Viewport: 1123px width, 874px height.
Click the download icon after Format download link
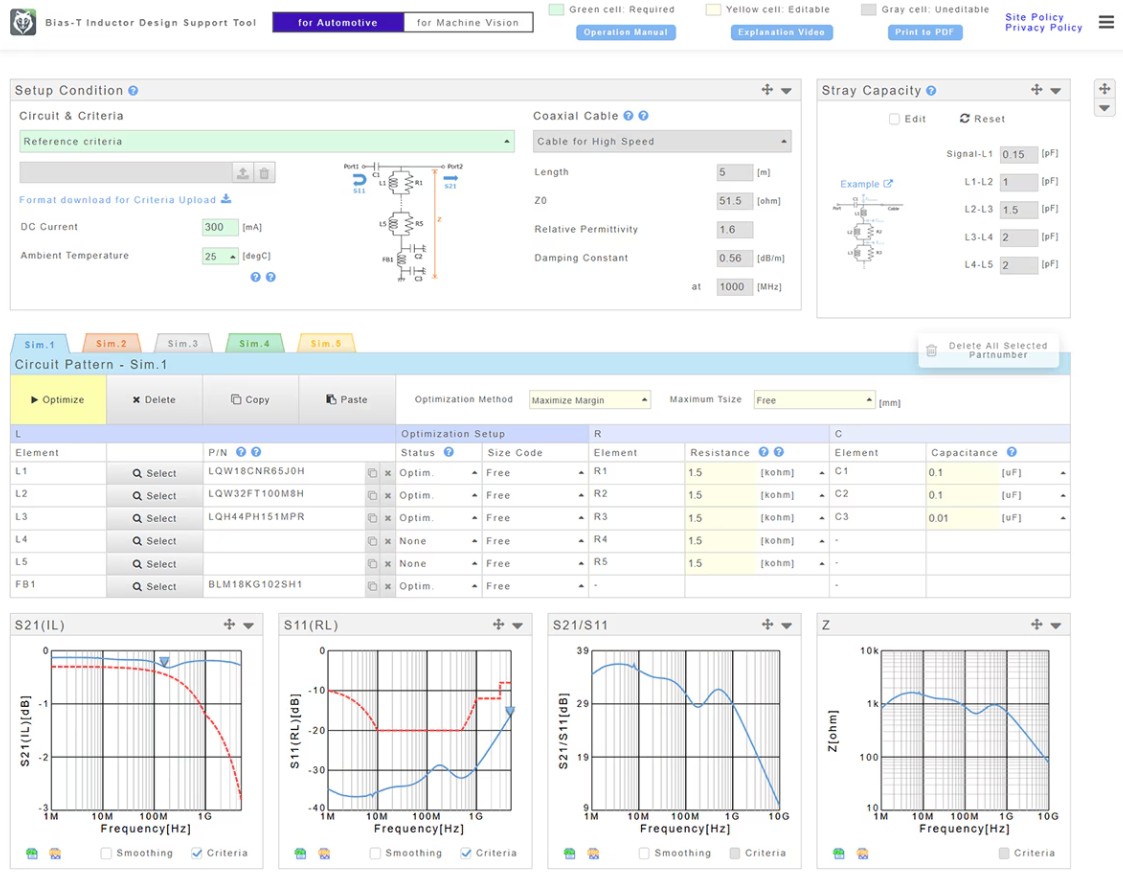pos(226,200)
